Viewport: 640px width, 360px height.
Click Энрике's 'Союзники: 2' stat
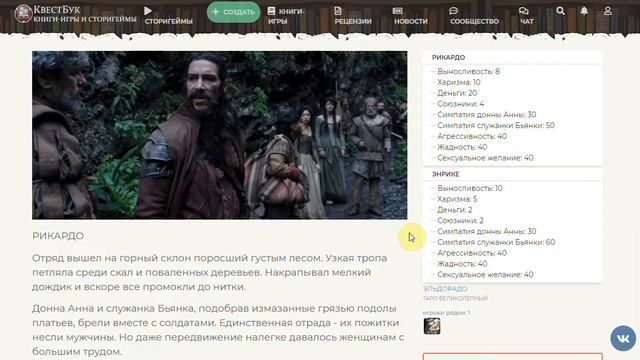pyautogui.click(x=460, y=220)
